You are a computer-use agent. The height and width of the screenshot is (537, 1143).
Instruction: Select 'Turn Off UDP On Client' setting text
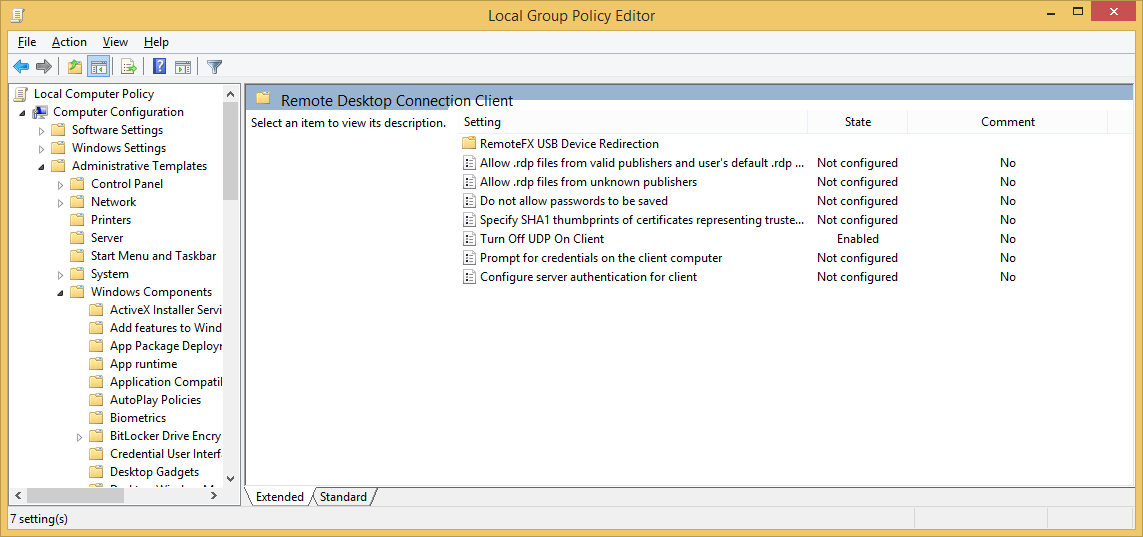[x=542, y=238]
